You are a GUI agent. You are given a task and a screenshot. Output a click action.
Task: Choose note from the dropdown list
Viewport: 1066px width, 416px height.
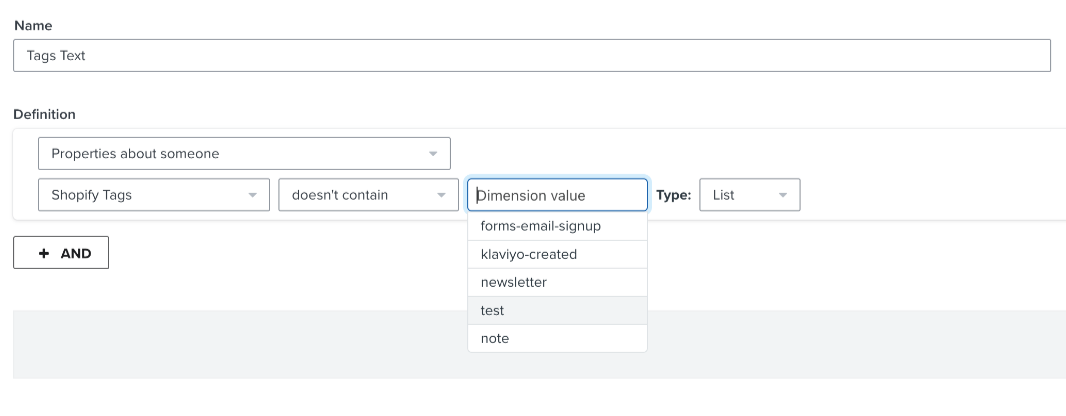[x=495, y=338]
